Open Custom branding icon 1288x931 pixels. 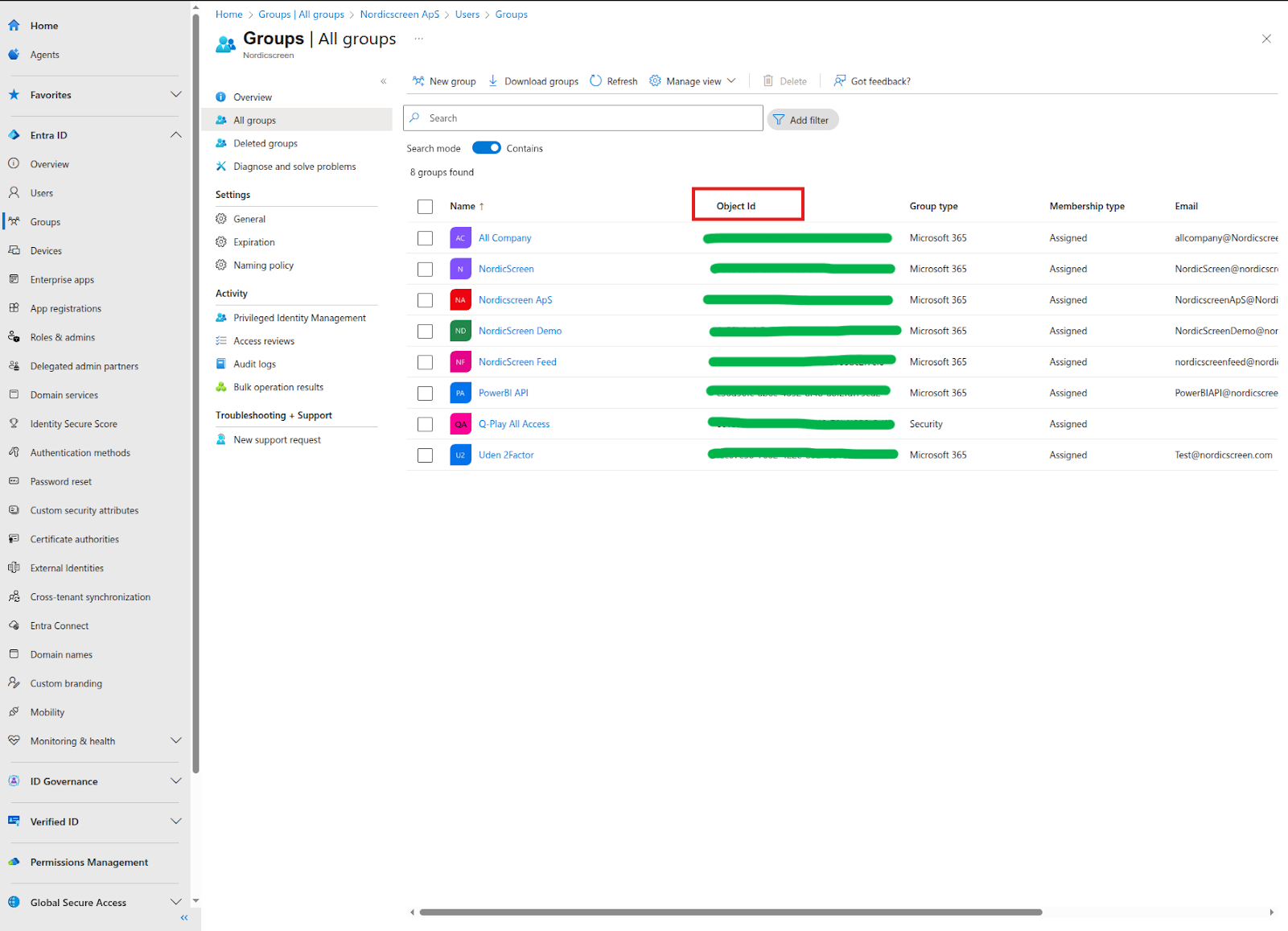(x=14, y=683)
